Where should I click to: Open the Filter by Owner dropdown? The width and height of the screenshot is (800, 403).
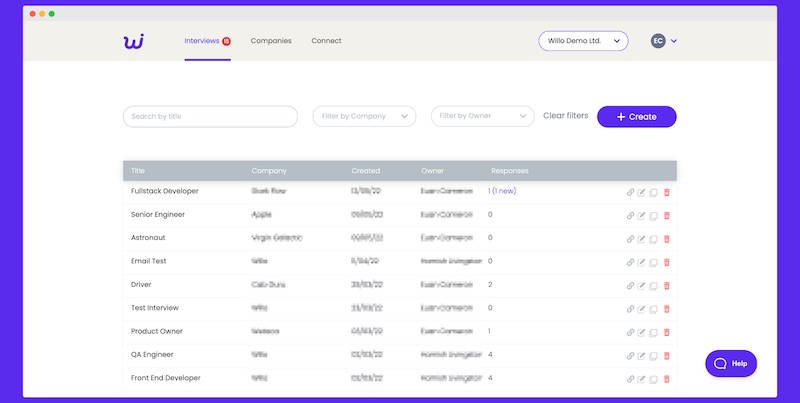[x=483, y=116]
